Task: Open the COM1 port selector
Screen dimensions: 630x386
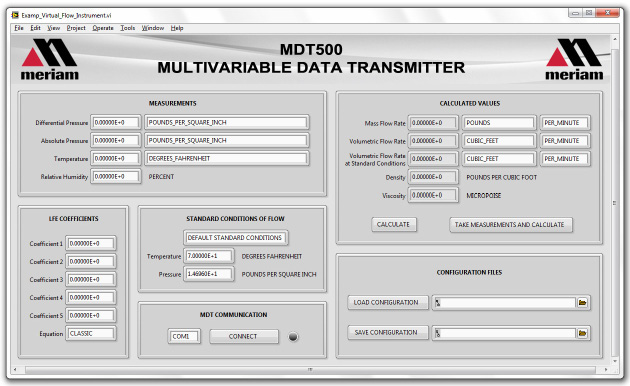Action: [184, 336]
